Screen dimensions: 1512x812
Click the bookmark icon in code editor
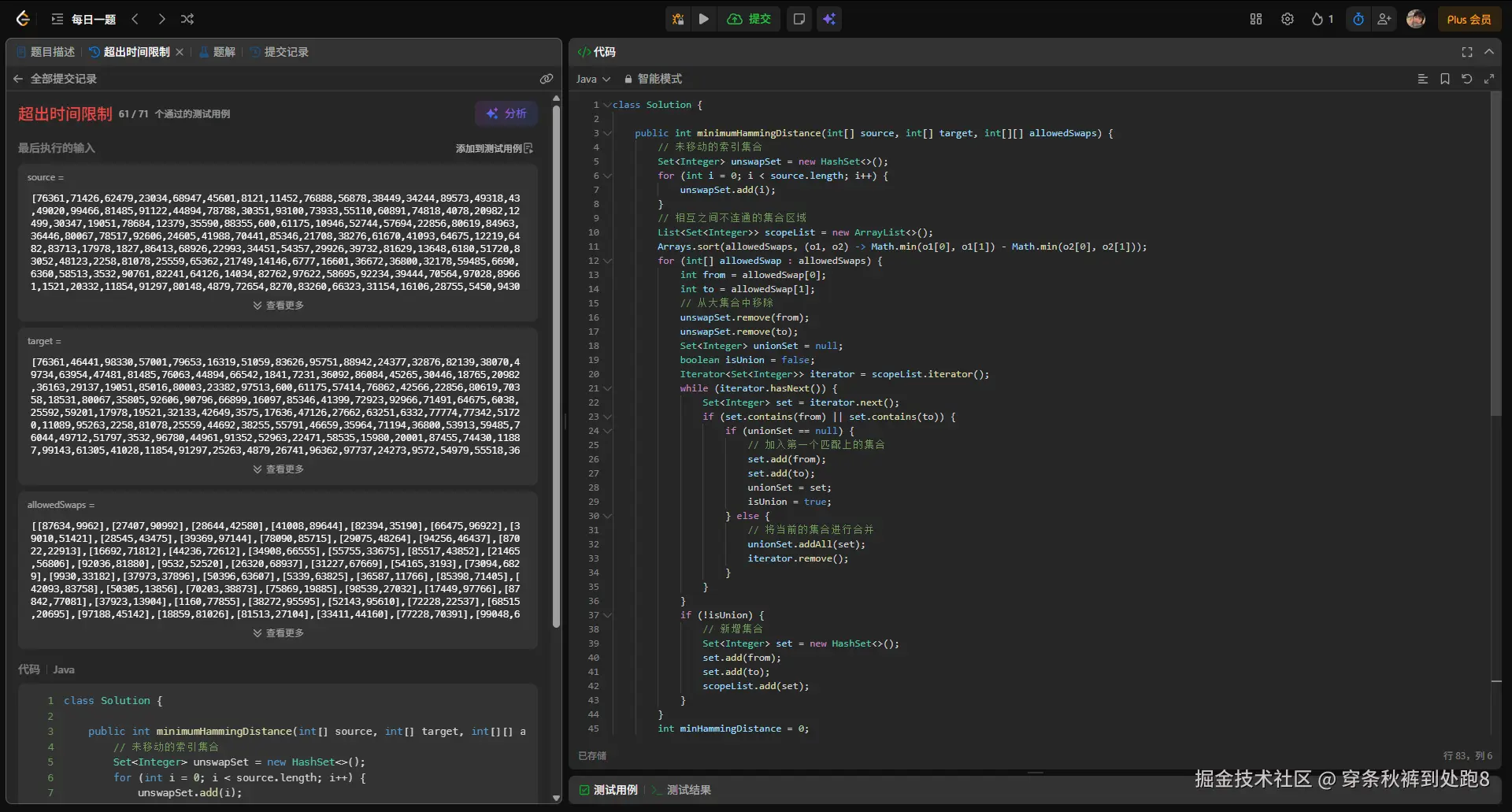point(1444,79)
